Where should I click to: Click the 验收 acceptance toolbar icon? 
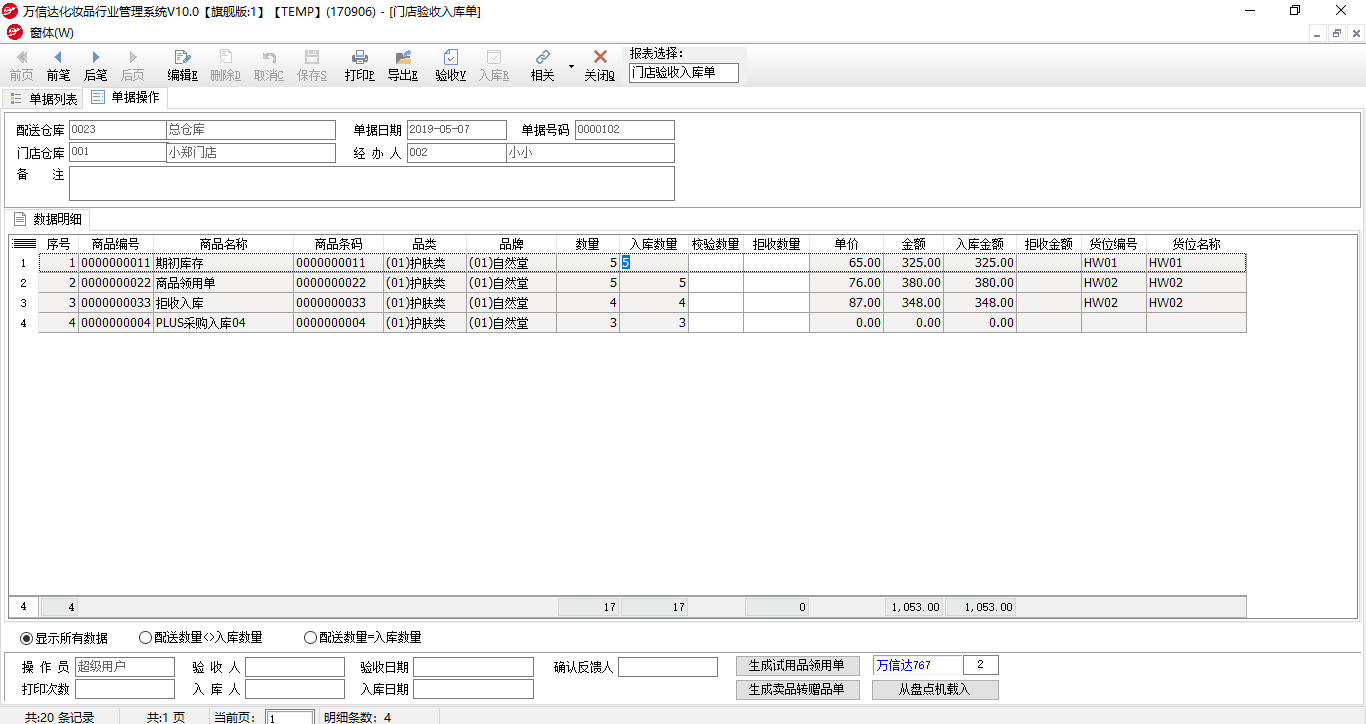(x=450, y=65)
